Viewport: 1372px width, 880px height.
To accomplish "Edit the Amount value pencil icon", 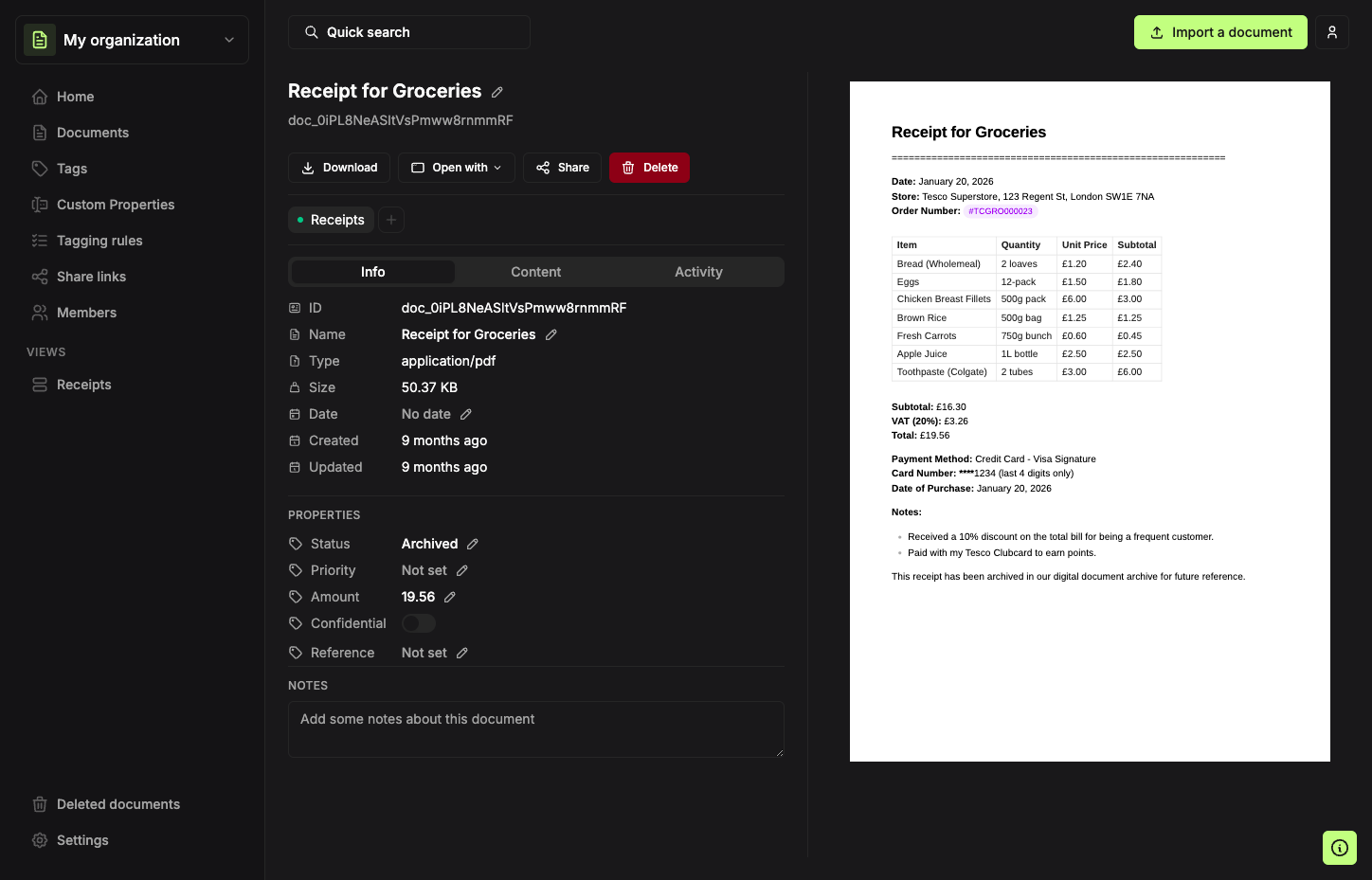I will [x=450, y=597].
